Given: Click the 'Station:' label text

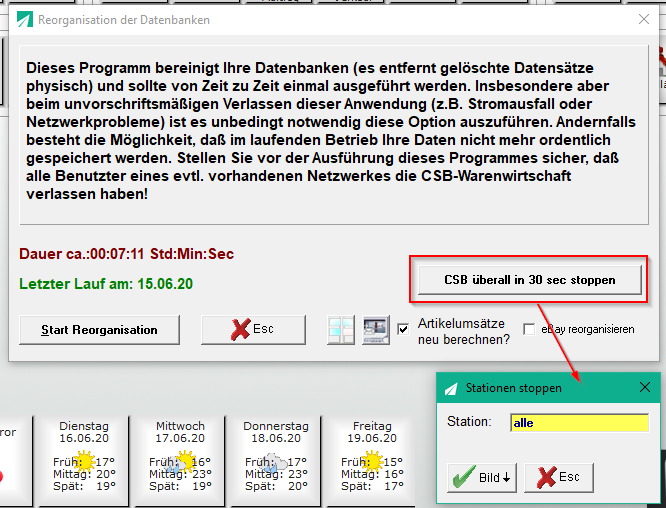Looking at the screenshot, I should [469, 422].
